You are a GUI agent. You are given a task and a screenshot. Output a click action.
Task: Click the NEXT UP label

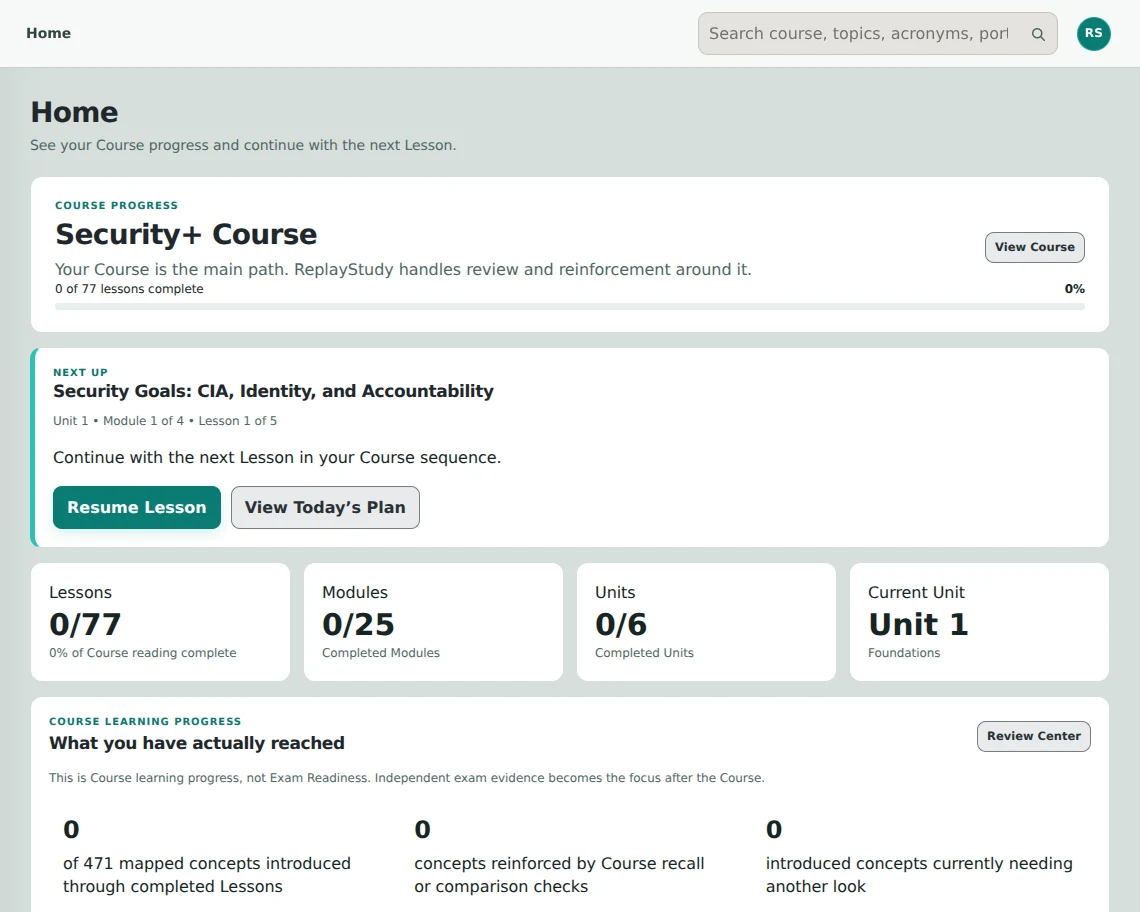tap(80, 372)
